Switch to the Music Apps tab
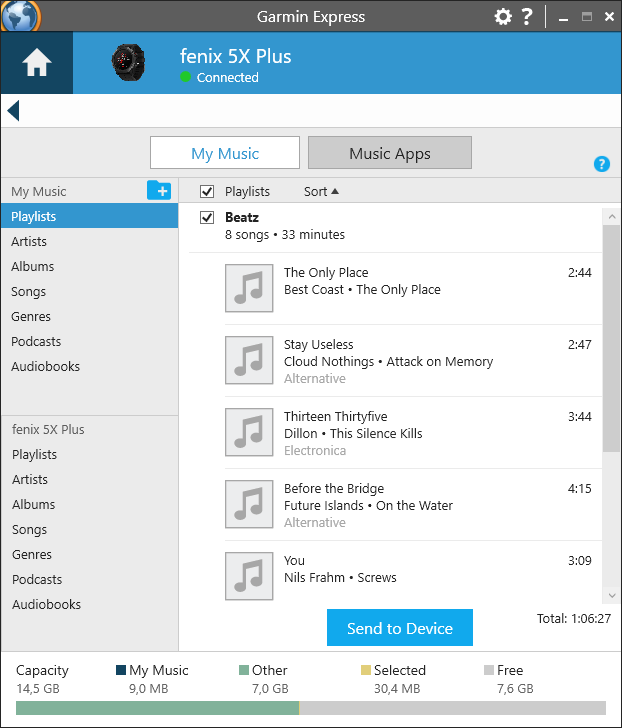Image resolution: width=622 pixels, height=728 pixels. [390, 153]
